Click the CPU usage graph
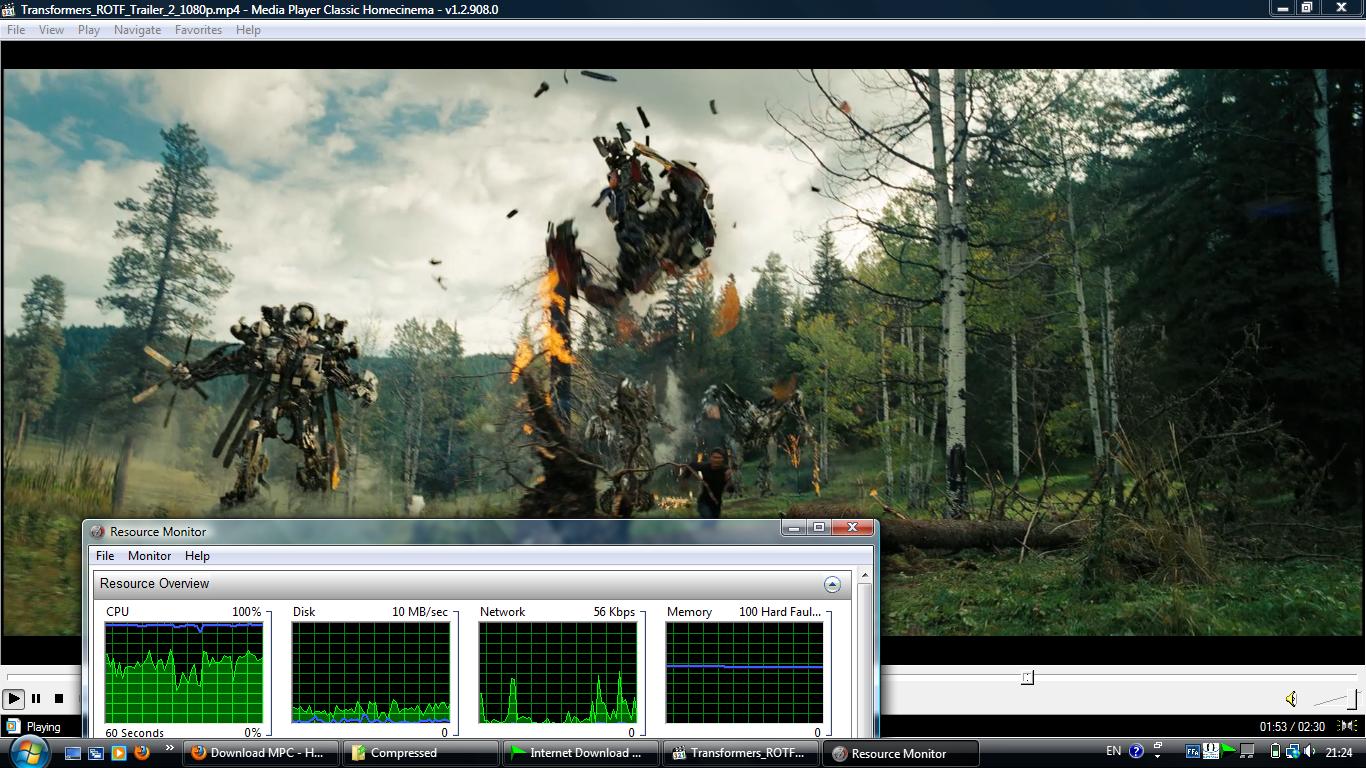Viewport: 1366px width, 768px height. coord(184,672)
